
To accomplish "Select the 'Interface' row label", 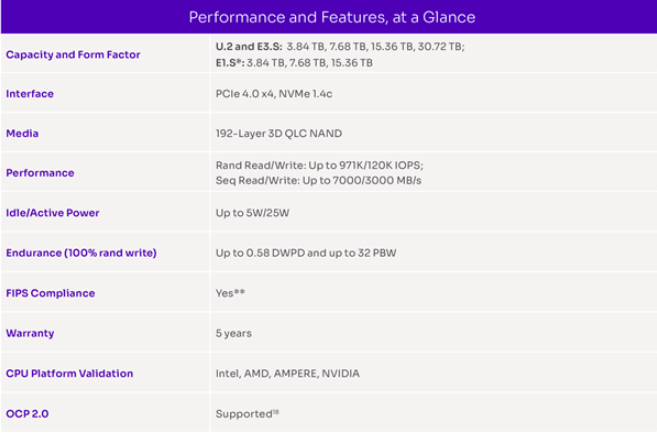I will pyautogui.click(x=30, y=94).
